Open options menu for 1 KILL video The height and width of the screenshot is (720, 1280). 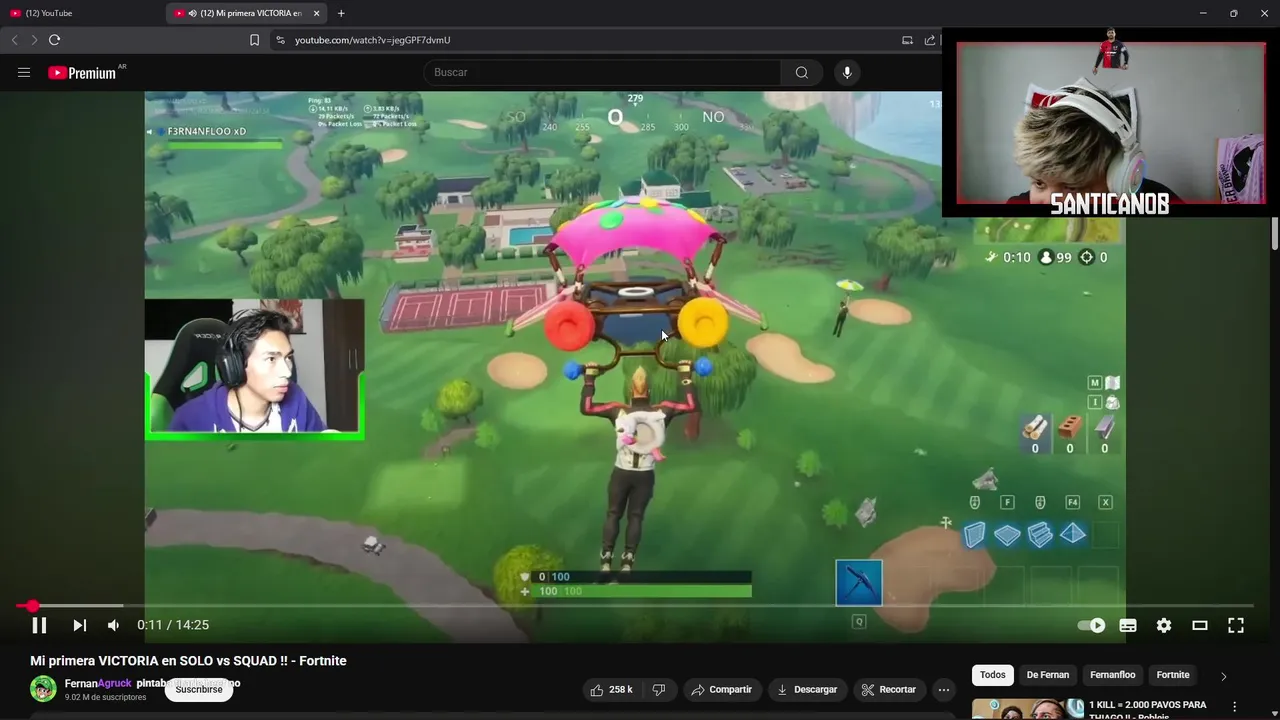(1234, 706)
